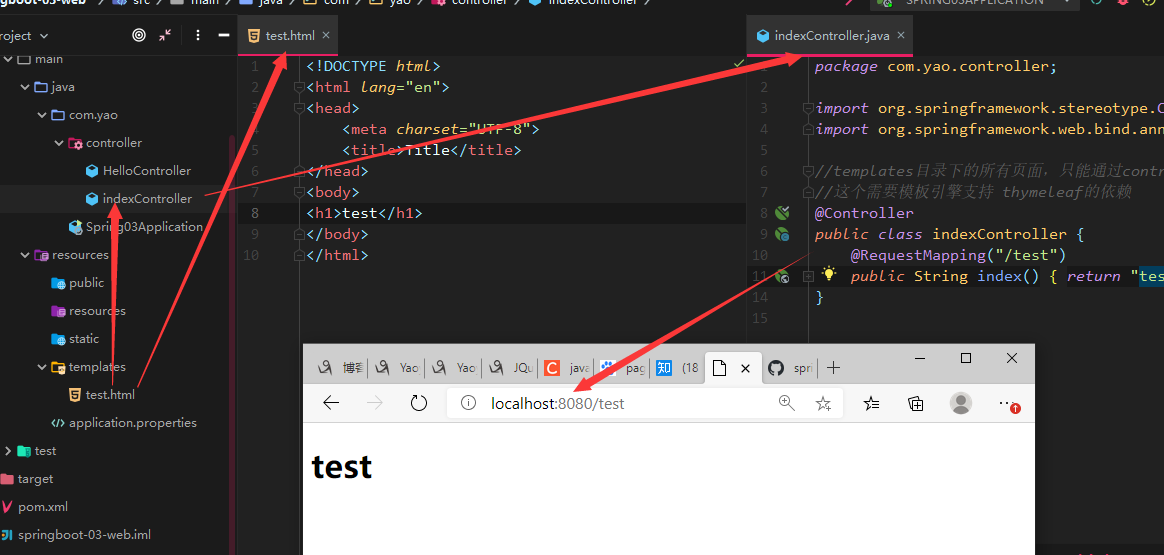Collapse the resources folder node
This screenshot has width=1164, height=555.
pos(25,254)
